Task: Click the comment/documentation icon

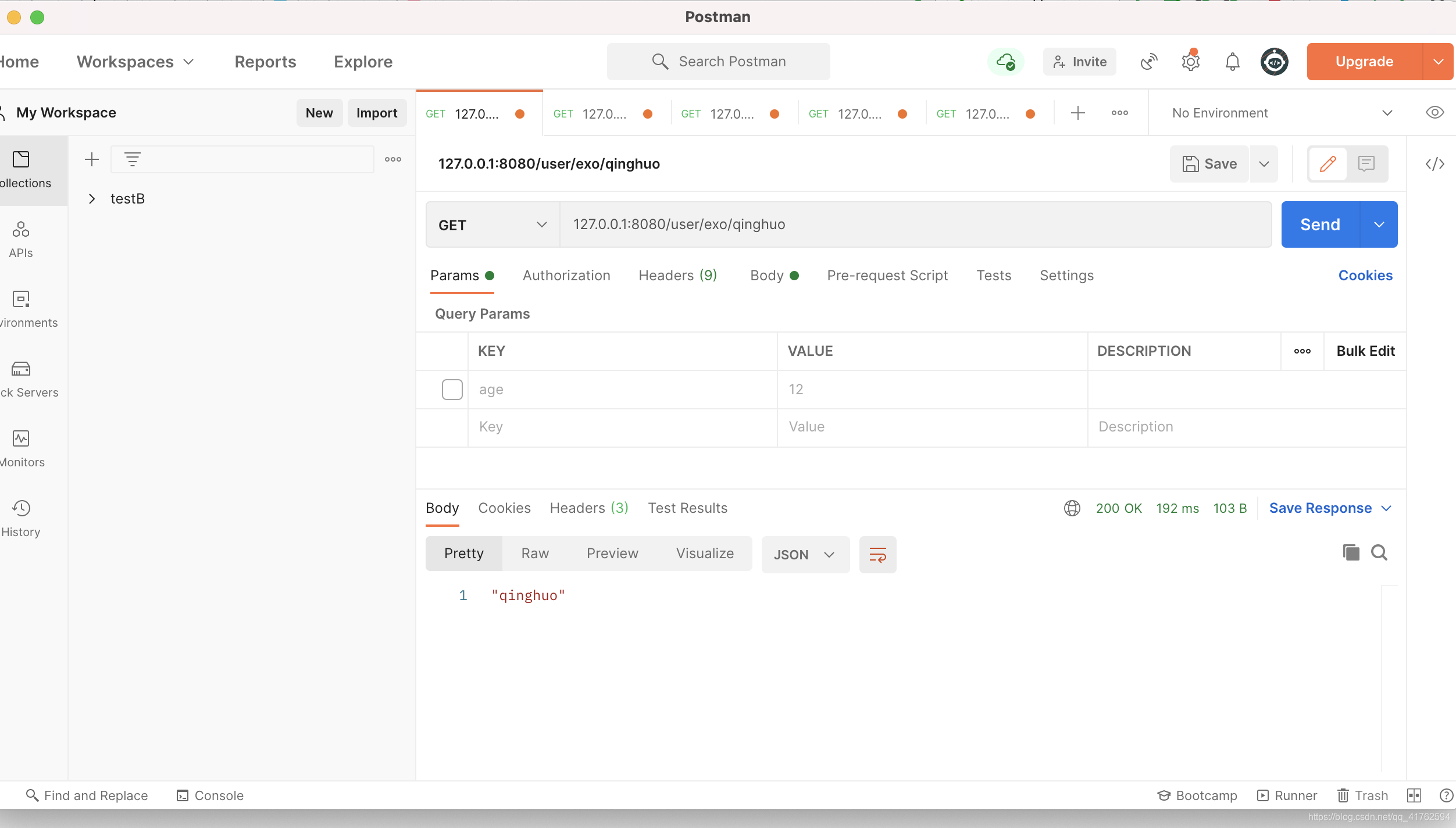Action: tap(1366, 163)
